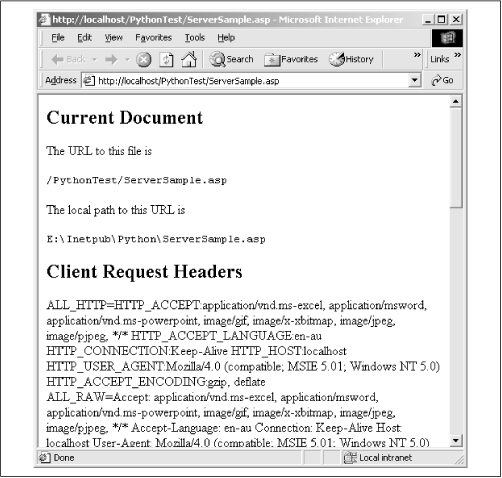This screenshot has height=478, width=502.
Task: Expand the Links bar chevron
Action: click(x=458, y=55)
